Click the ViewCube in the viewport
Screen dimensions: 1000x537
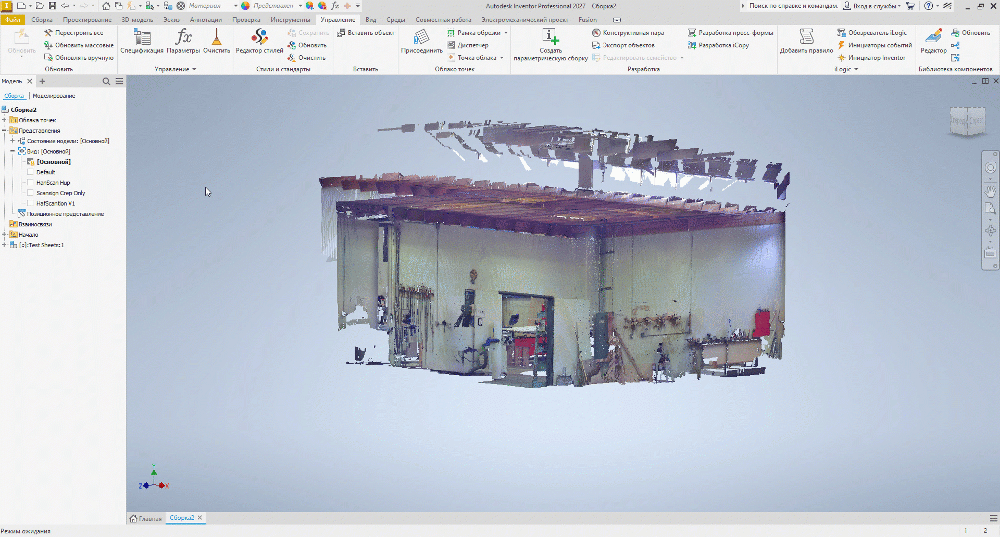point(967,120)
